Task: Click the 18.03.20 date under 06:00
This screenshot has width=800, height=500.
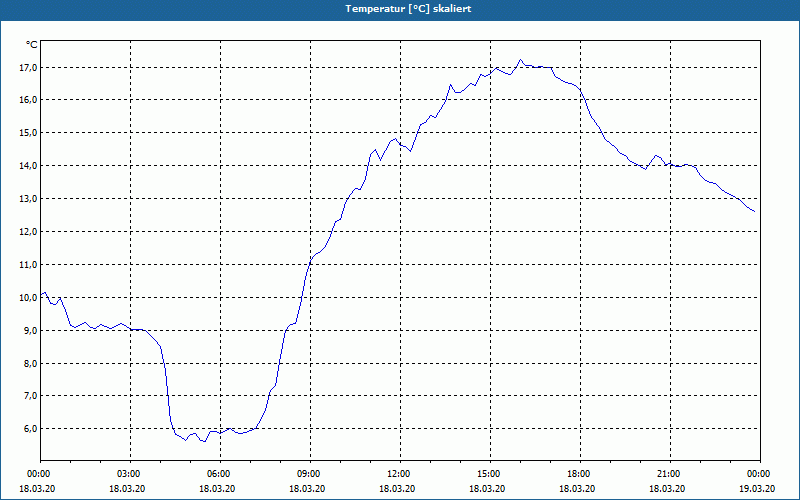Action: (217, 488)
